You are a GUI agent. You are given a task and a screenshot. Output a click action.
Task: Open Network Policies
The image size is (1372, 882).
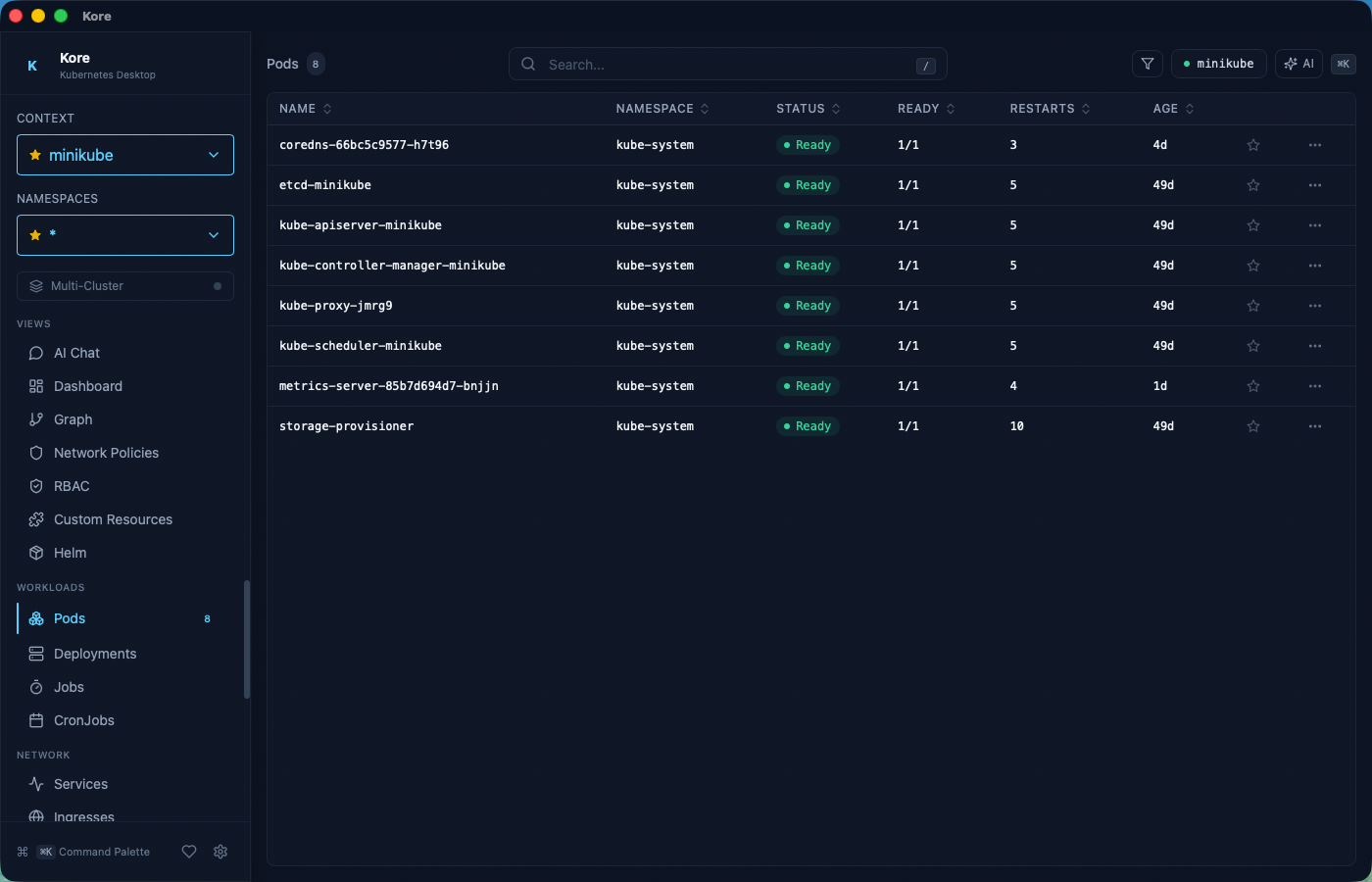(105, 453)
